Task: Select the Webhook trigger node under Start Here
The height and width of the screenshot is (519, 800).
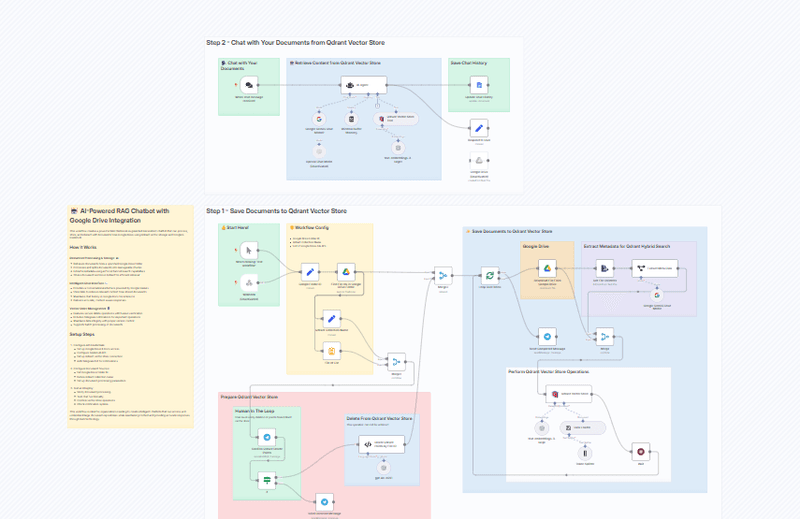Action: point(247,283)
